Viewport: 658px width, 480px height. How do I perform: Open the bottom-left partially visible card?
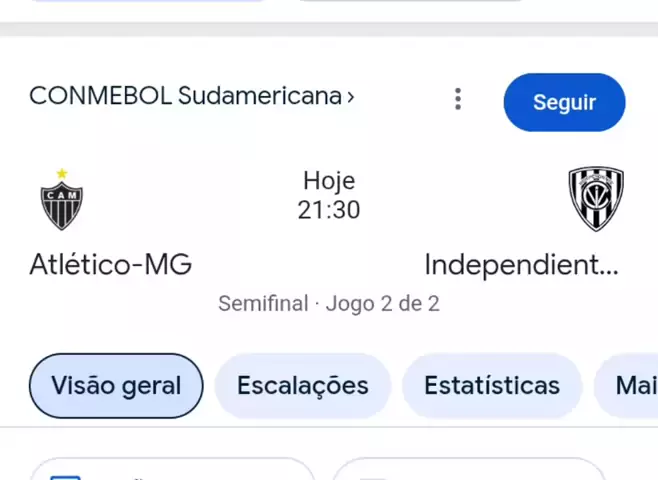[172, 471]
